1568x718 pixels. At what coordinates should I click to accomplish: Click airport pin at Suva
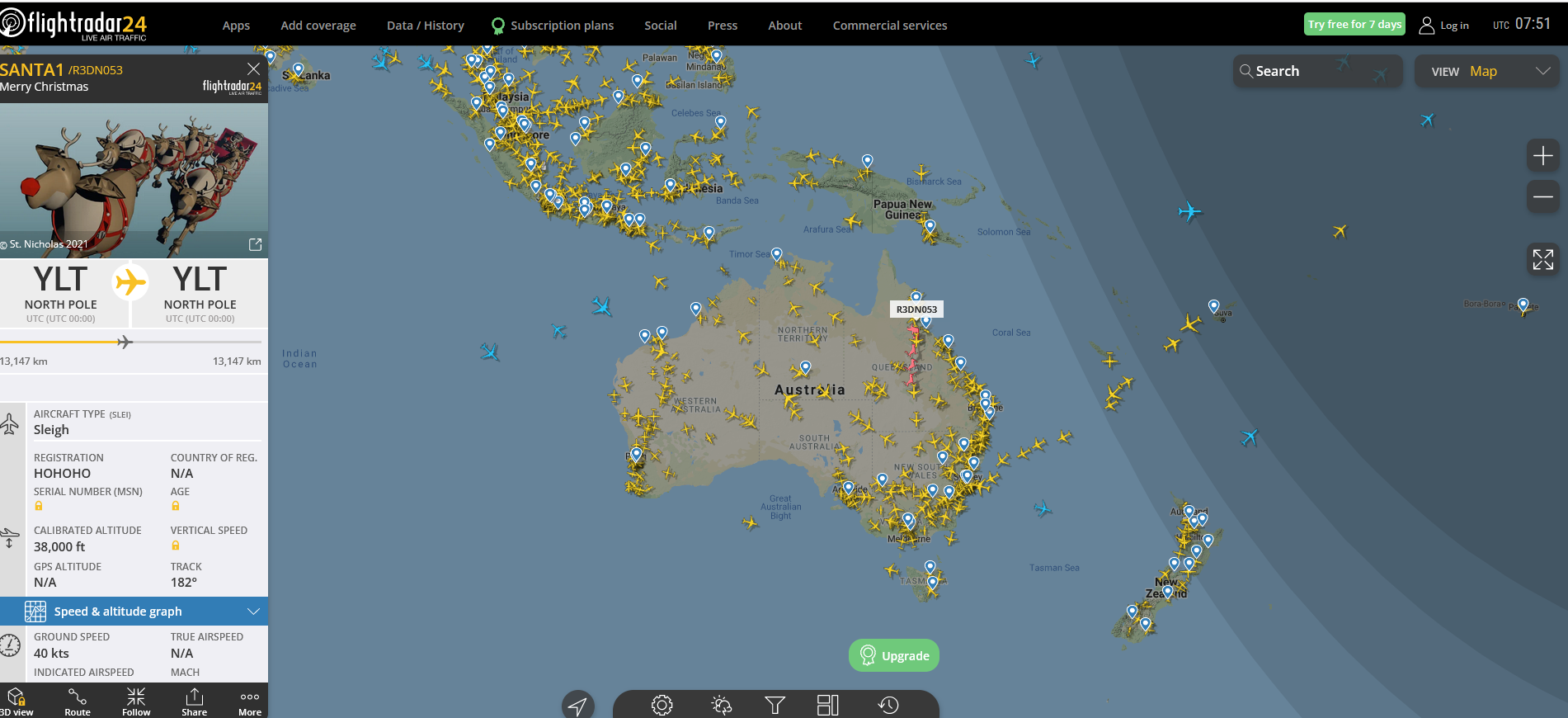(1213, 307)
